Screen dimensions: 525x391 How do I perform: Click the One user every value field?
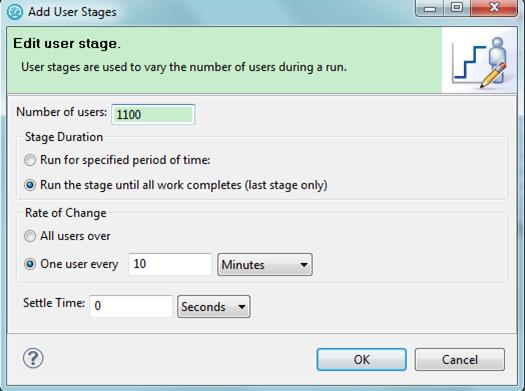click(170, 264)
